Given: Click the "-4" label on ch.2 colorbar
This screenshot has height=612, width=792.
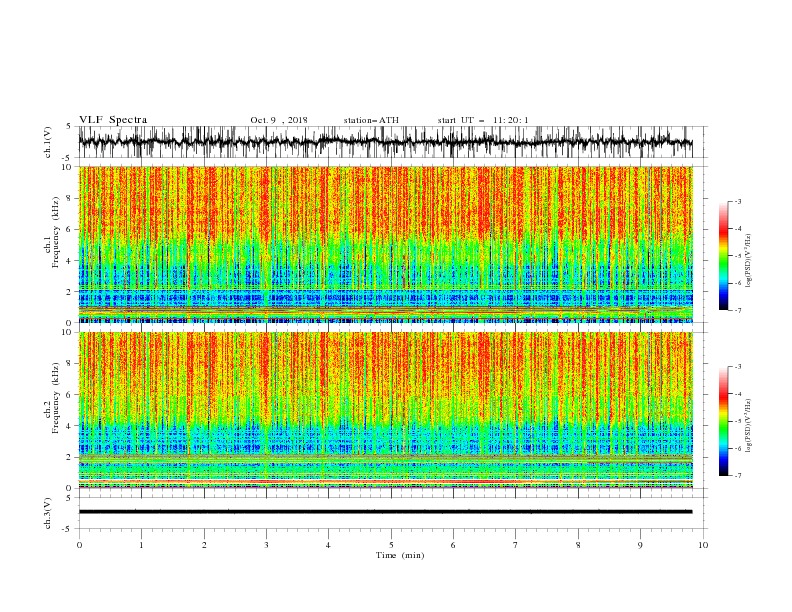Looking at the screenshot, I should 737,394.
